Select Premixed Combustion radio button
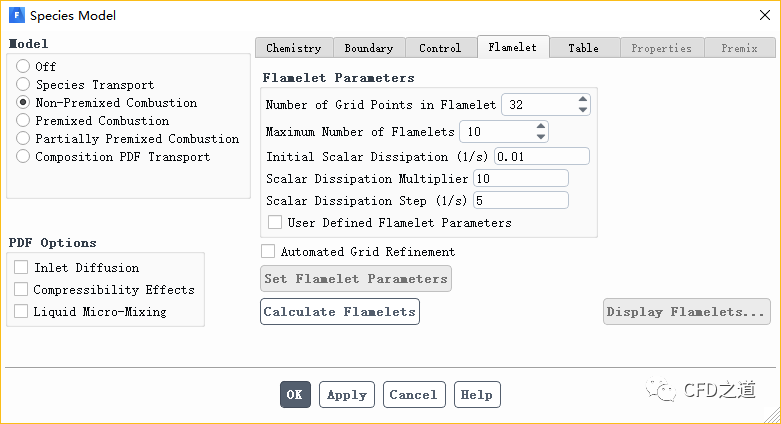 click(23, 121)
